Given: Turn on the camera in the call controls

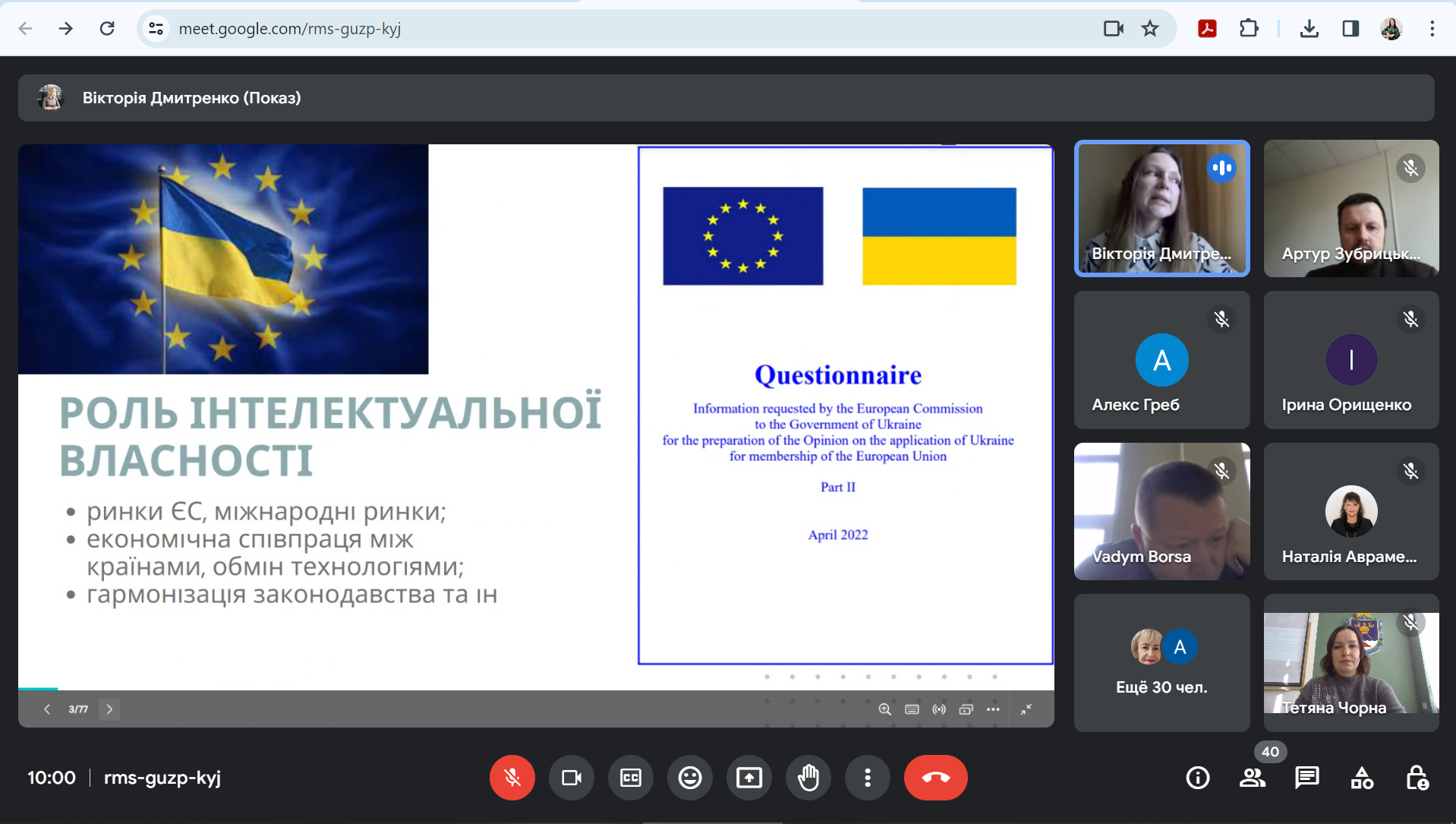Looking at the screenshot, I should 572,778.
